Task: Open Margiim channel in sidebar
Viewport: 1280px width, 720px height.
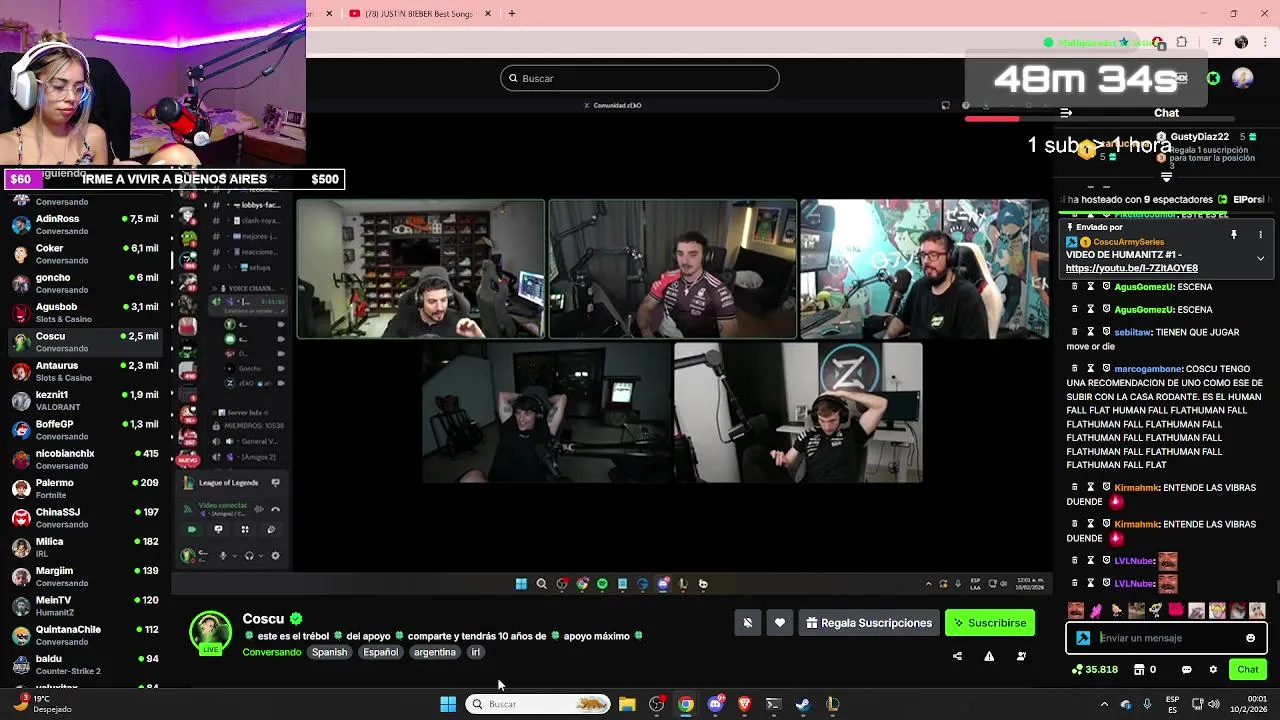Action: click(x=85, y=576)
